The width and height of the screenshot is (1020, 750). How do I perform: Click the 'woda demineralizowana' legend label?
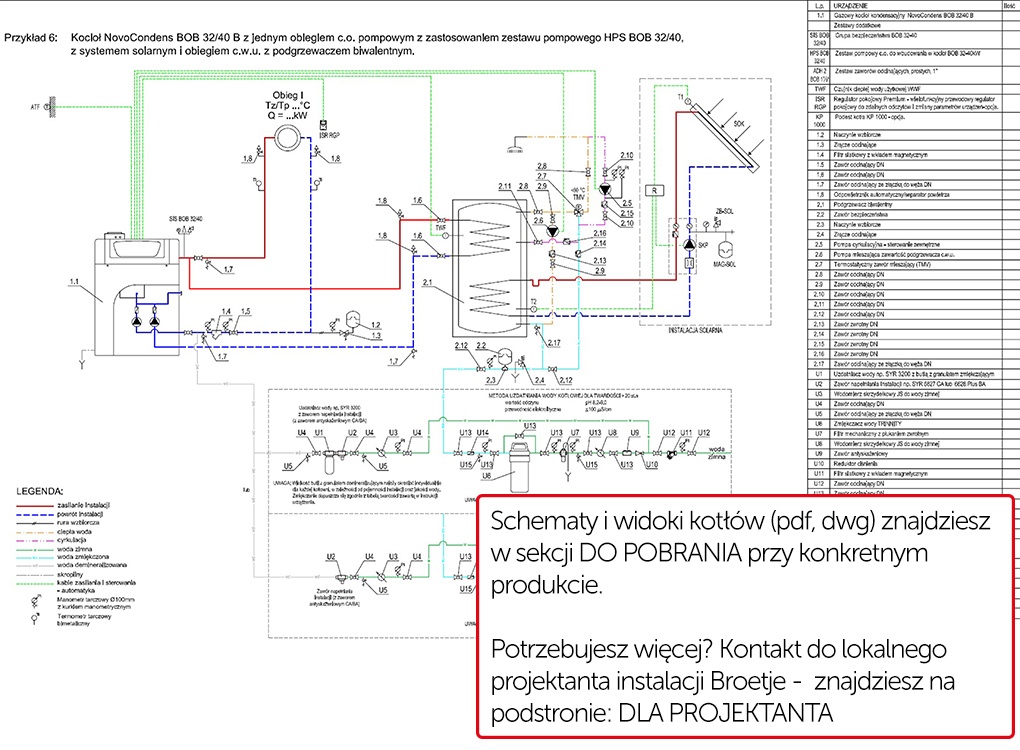tap(92, 565)
